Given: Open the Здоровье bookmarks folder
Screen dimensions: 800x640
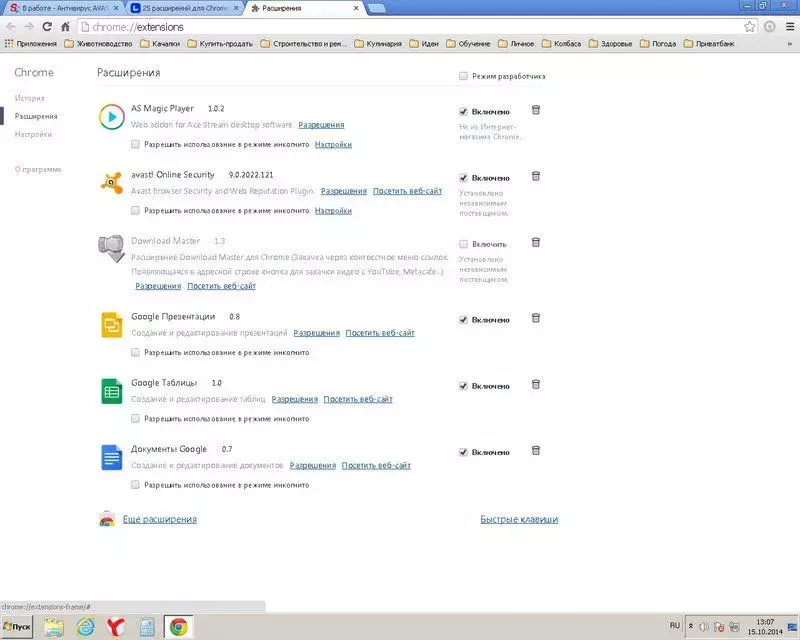Looking at the screenshot, I should (610, 44).
